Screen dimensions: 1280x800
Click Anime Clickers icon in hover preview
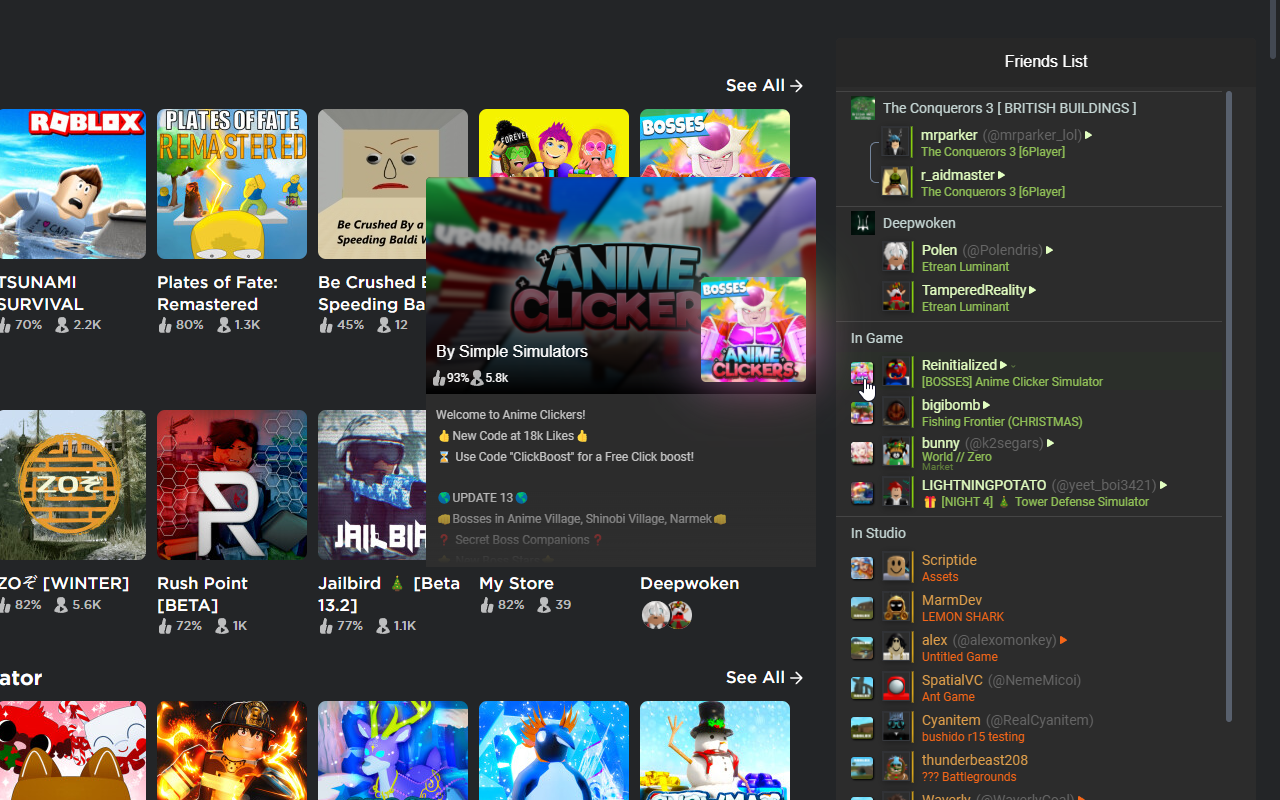pos(753,329)
